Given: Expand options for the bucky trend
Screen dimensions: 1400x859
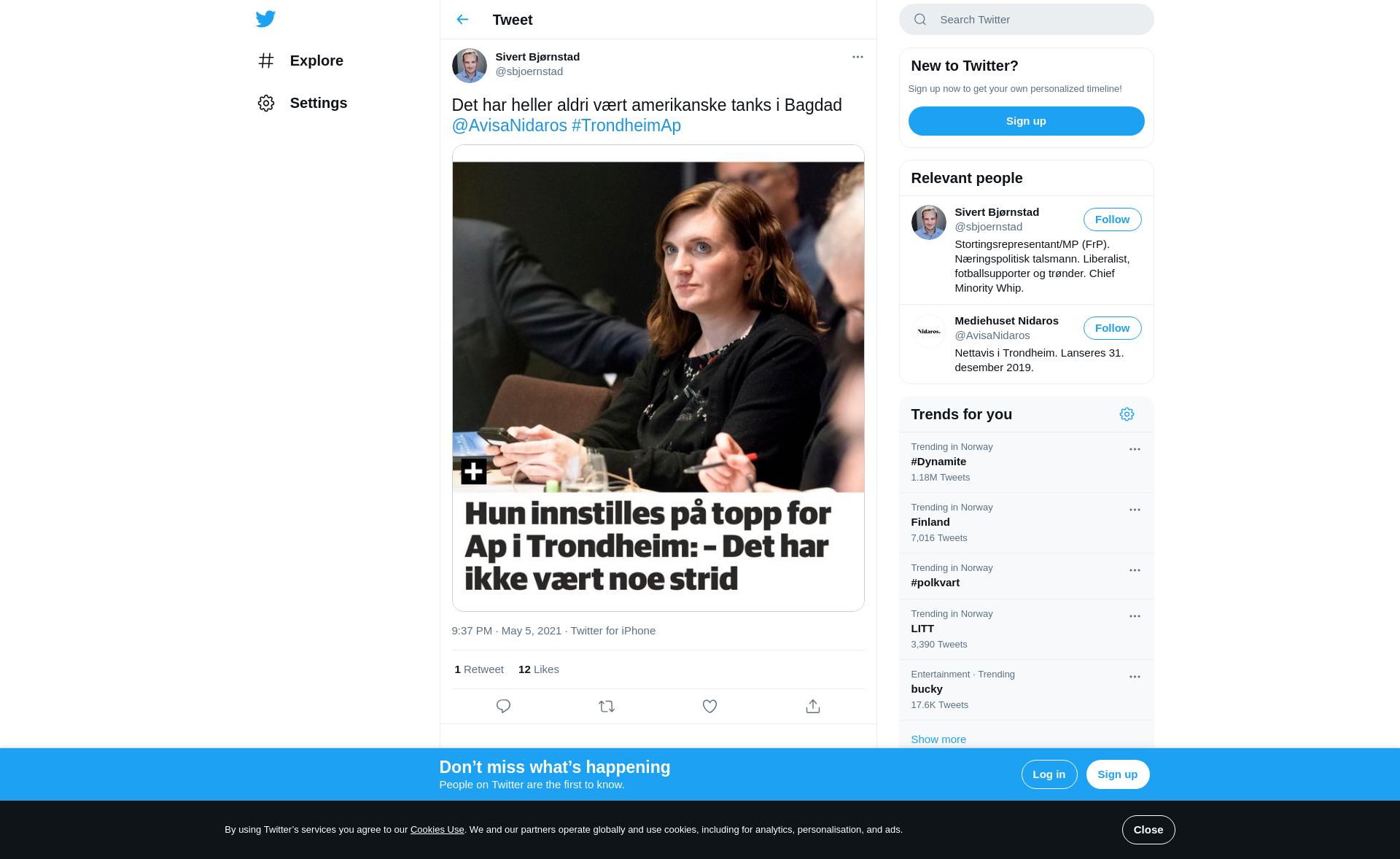Looking at the screenshot, I should click(1135, 677).
